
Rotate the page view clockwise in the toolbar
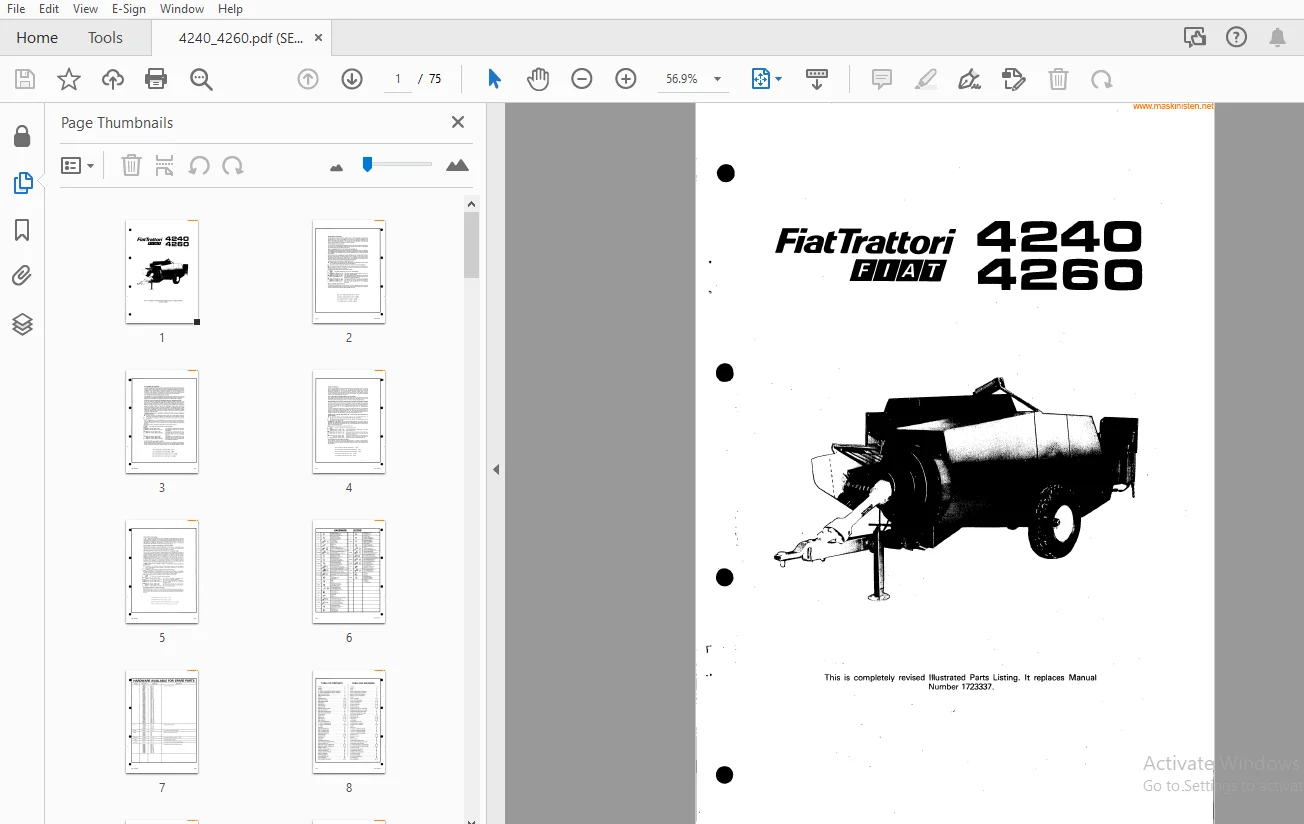(x=1102, y=79)
